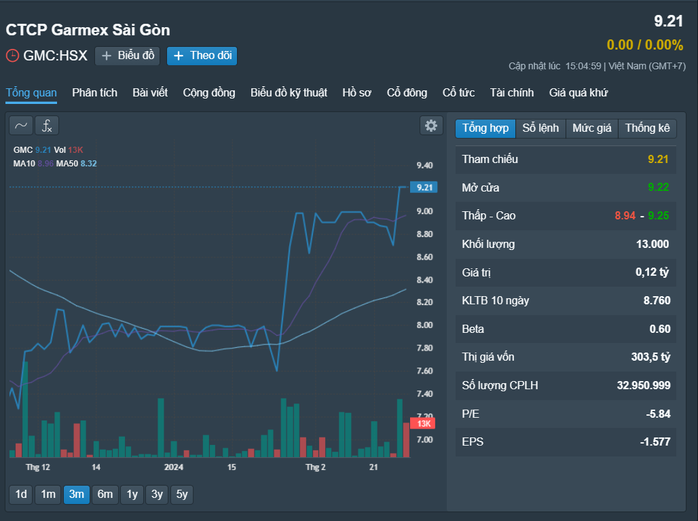Click the MA10 legend entry
Viewport: 698px width, 521px height.
pos(33,163)
